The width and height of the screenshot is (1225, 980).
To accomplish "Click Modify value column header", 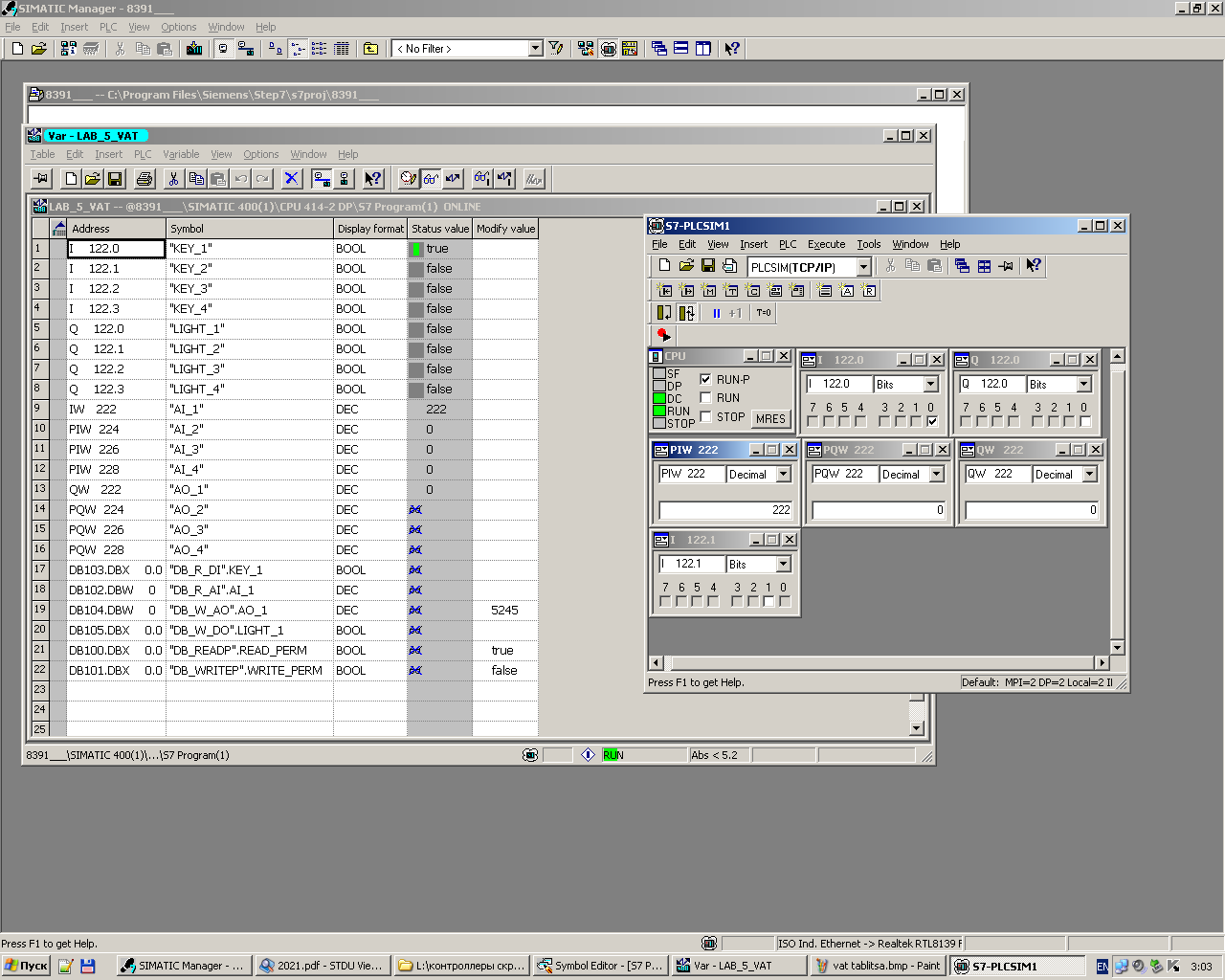I will click(505, 229).
